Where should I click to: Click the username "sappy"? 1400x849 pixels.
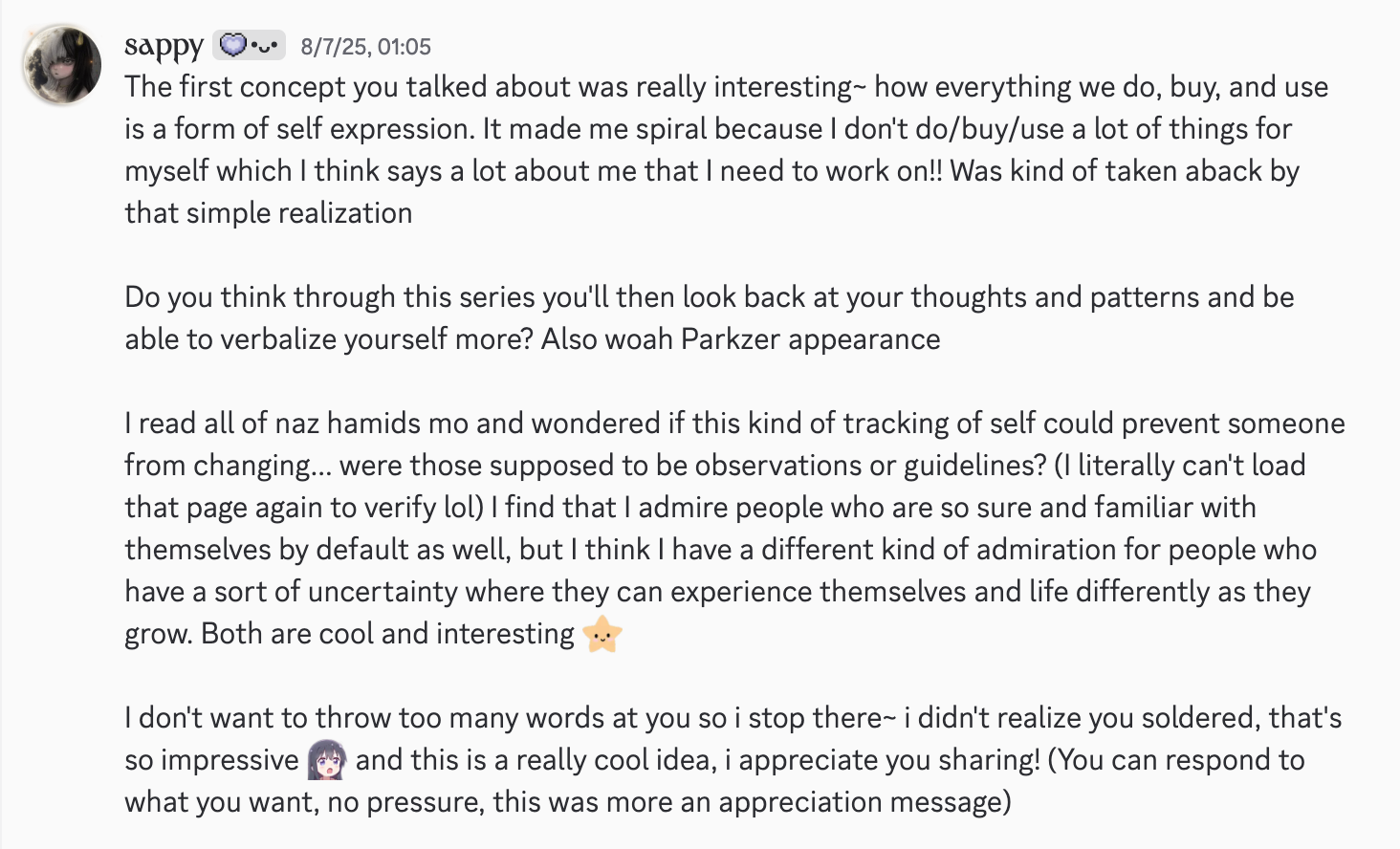[x=164, y=46]
